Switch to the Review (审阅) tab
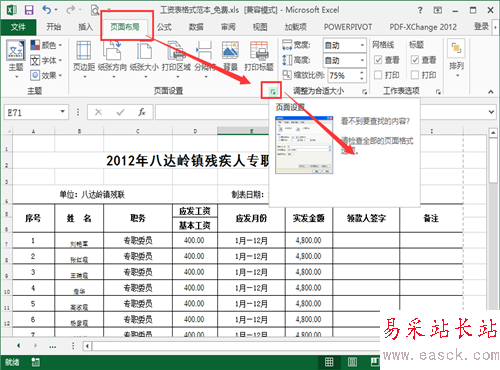Screen dimensions: 500x370 pos(228,27)
